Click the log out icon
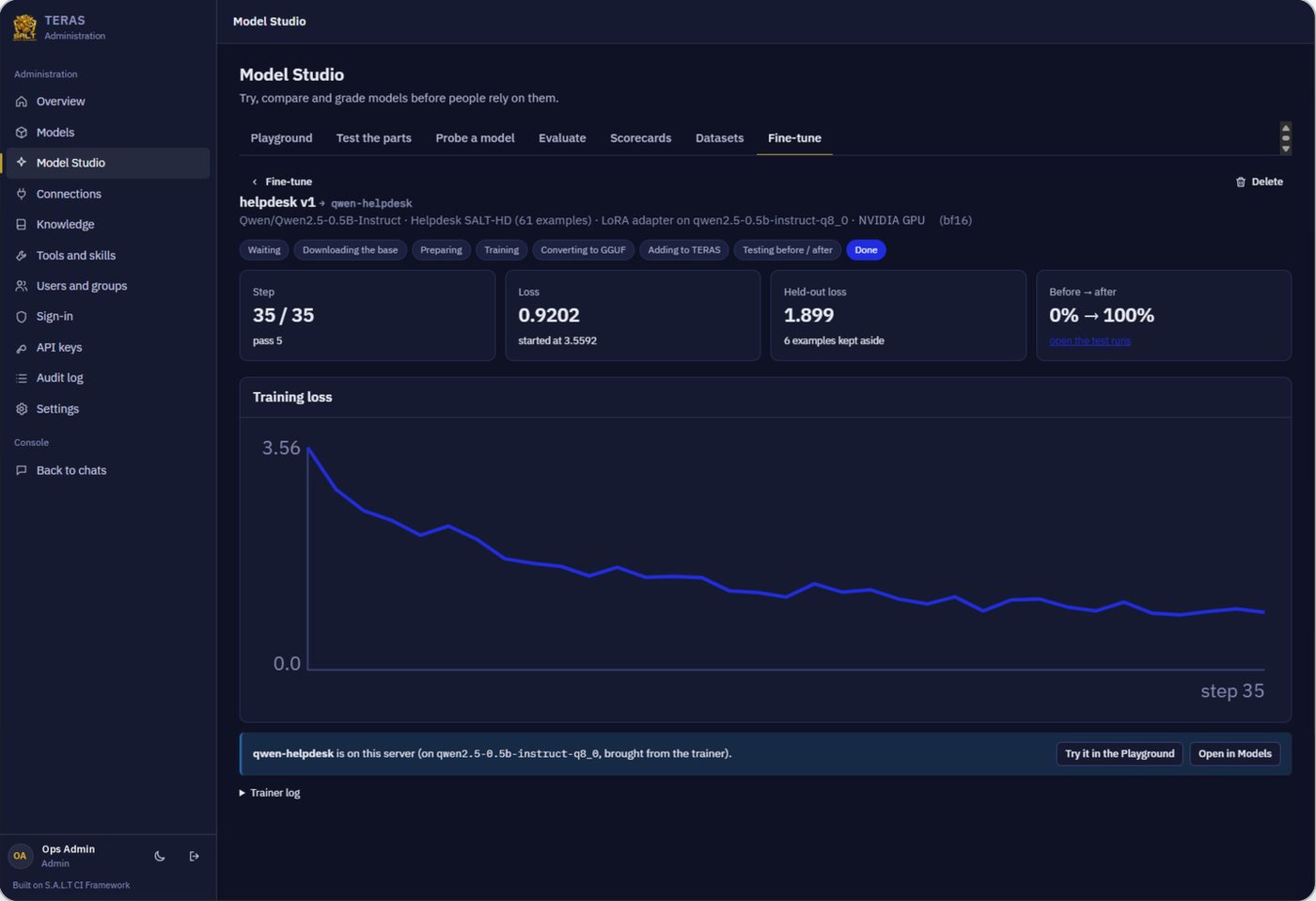1316x901 pixels. pos(195,856)
